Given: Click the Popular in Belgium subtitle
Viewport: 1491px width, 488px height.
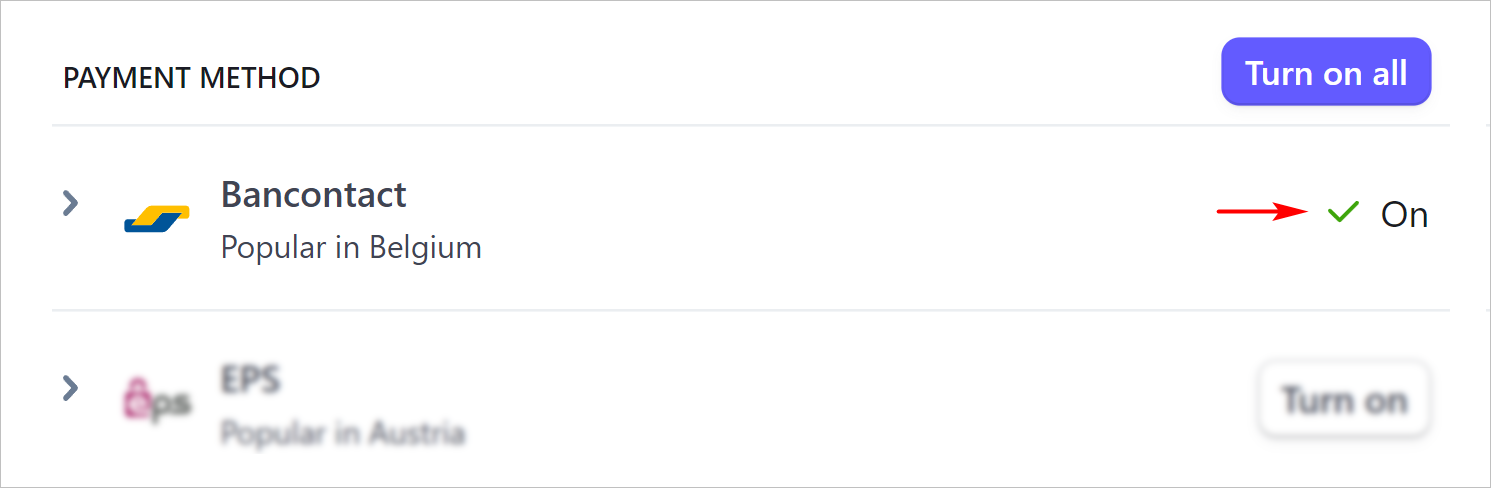Looking at the screenshot, I should coord(351,247).
